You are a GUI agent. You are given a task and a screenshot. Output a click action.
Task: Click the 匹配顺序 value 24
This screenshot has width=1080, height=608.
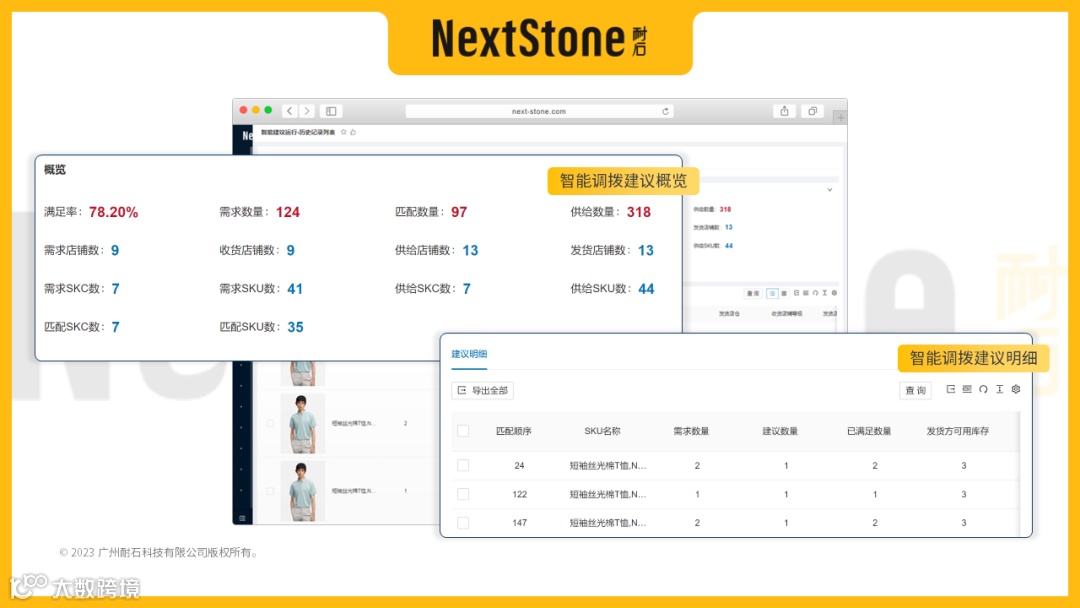point(519,465)
